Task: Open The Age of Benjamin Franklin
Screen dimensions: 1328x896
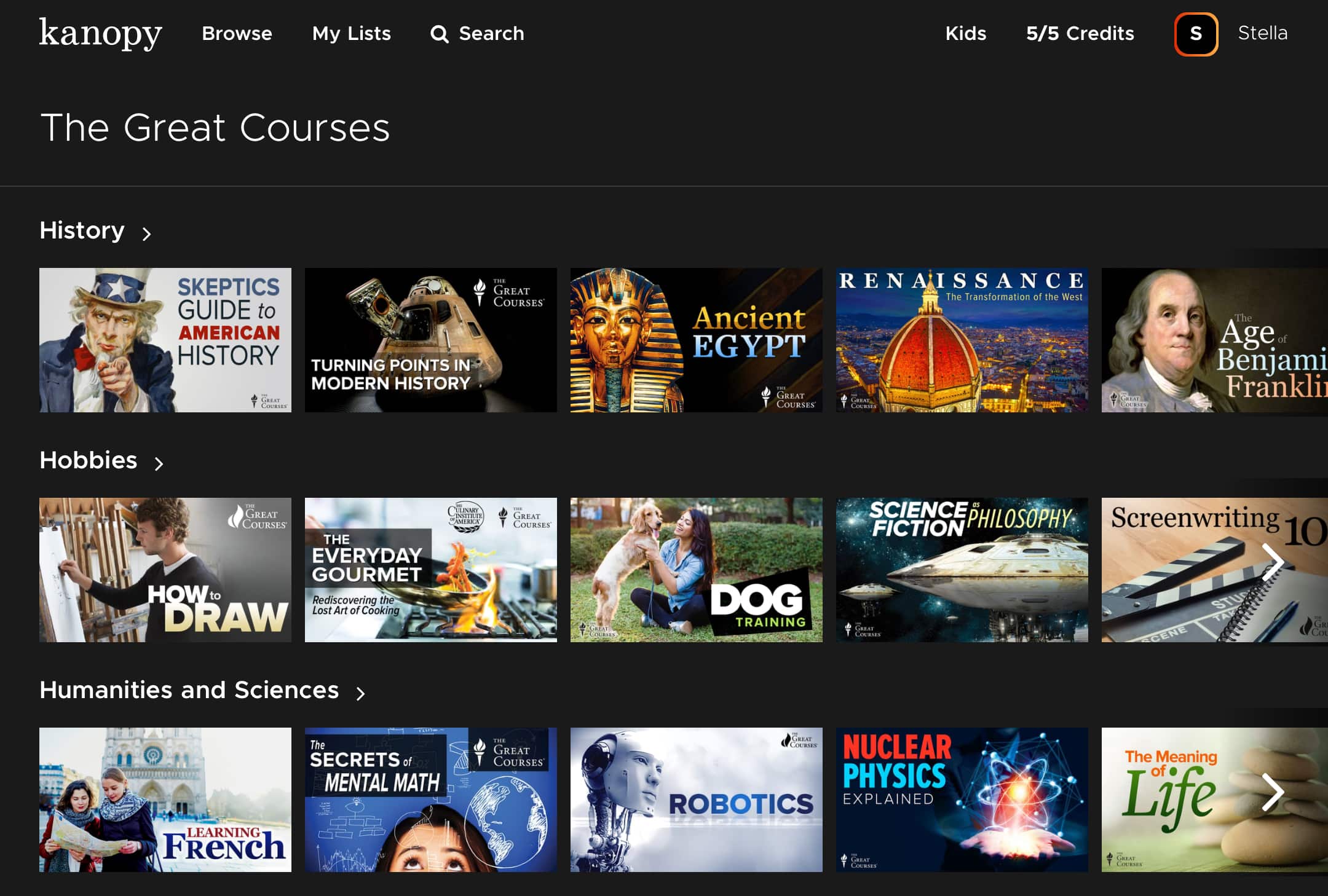Action: tap(1215, 340)
